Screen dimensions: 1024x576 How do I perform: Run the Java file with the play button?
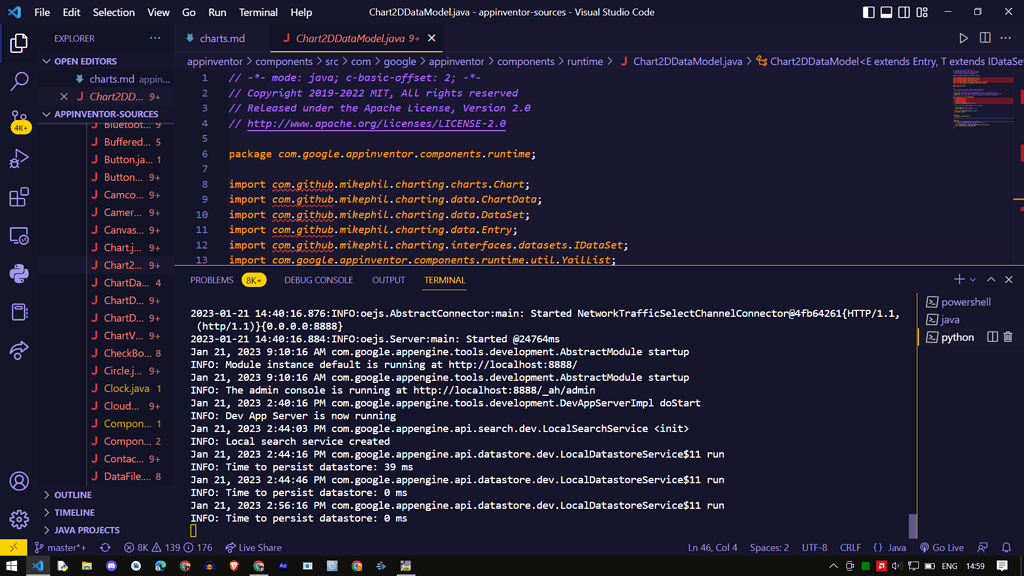962,36
